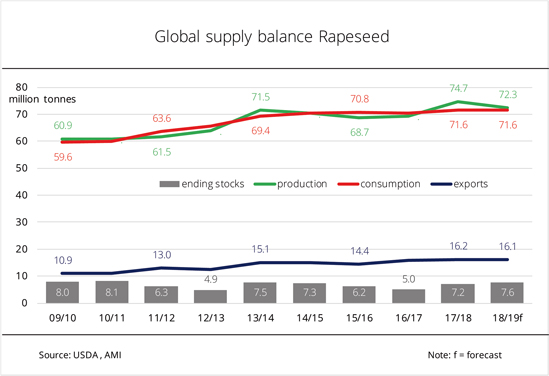
Task: Click the Source: USDA, AMI text
Action: pos(80,355)
